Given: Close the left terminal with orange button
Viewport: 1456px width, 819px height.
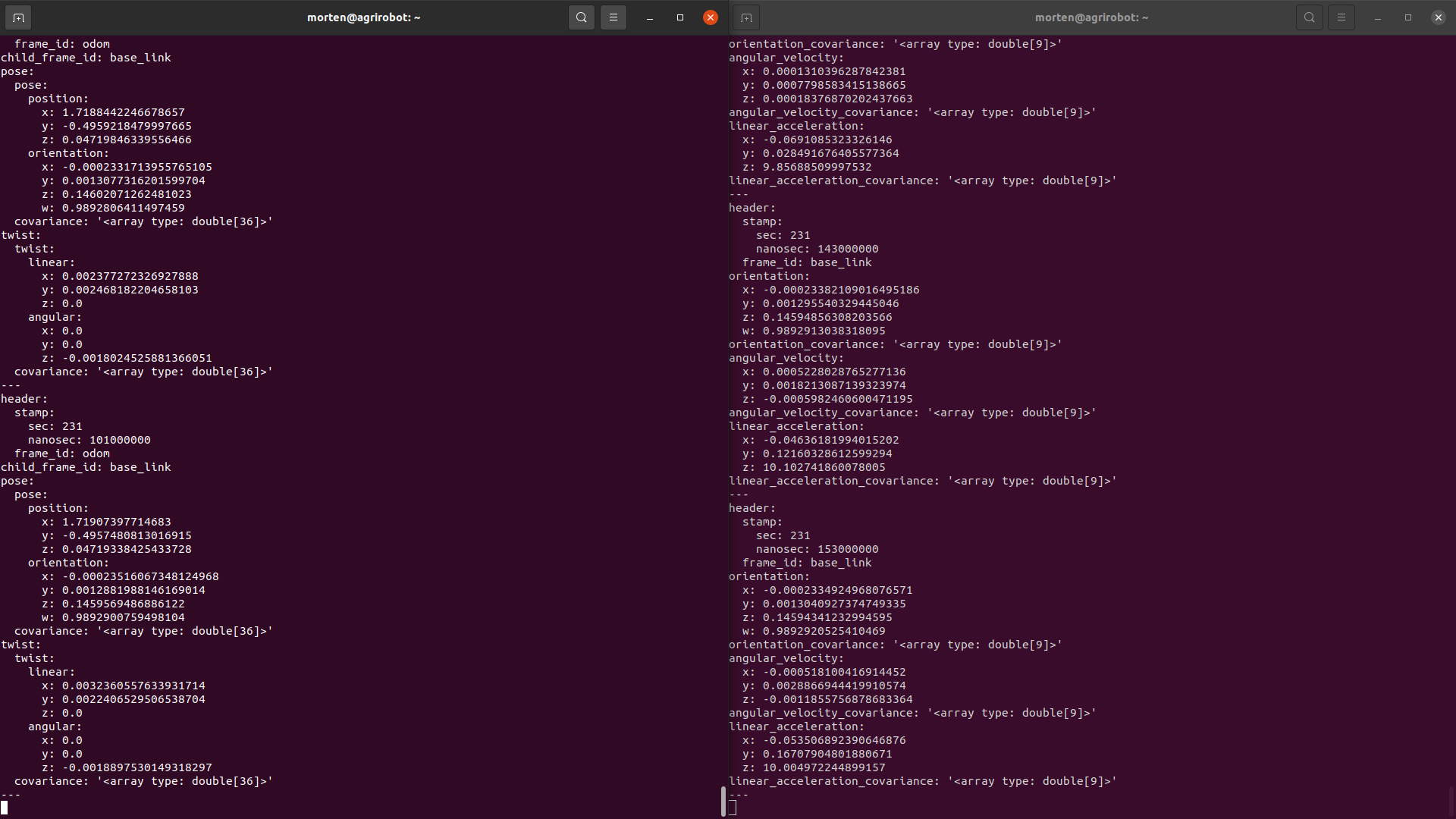Looking at the screenshot, I should (x=711, y=17).
